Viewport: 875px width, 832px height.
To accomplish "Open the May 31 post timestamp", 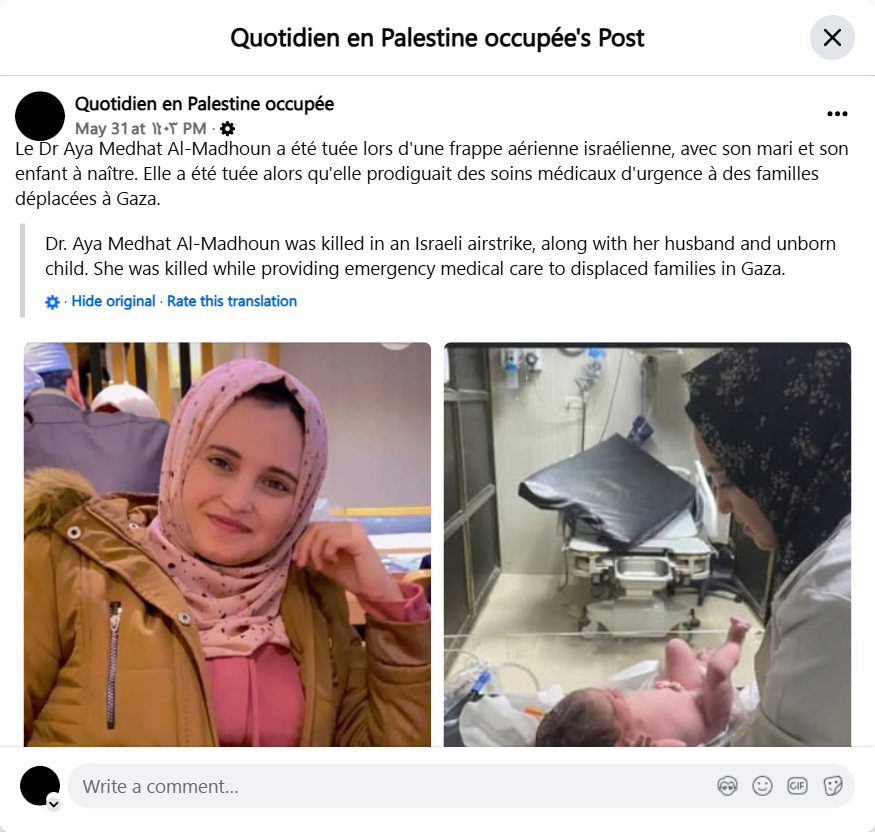I will click(x=141, y=129).
